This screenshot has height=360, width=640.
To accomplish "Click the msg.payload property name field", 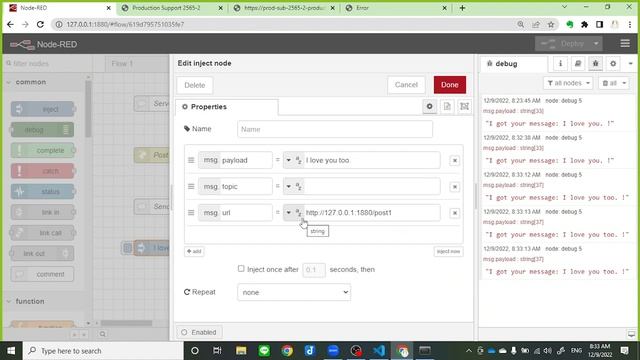I will [235, 160].
